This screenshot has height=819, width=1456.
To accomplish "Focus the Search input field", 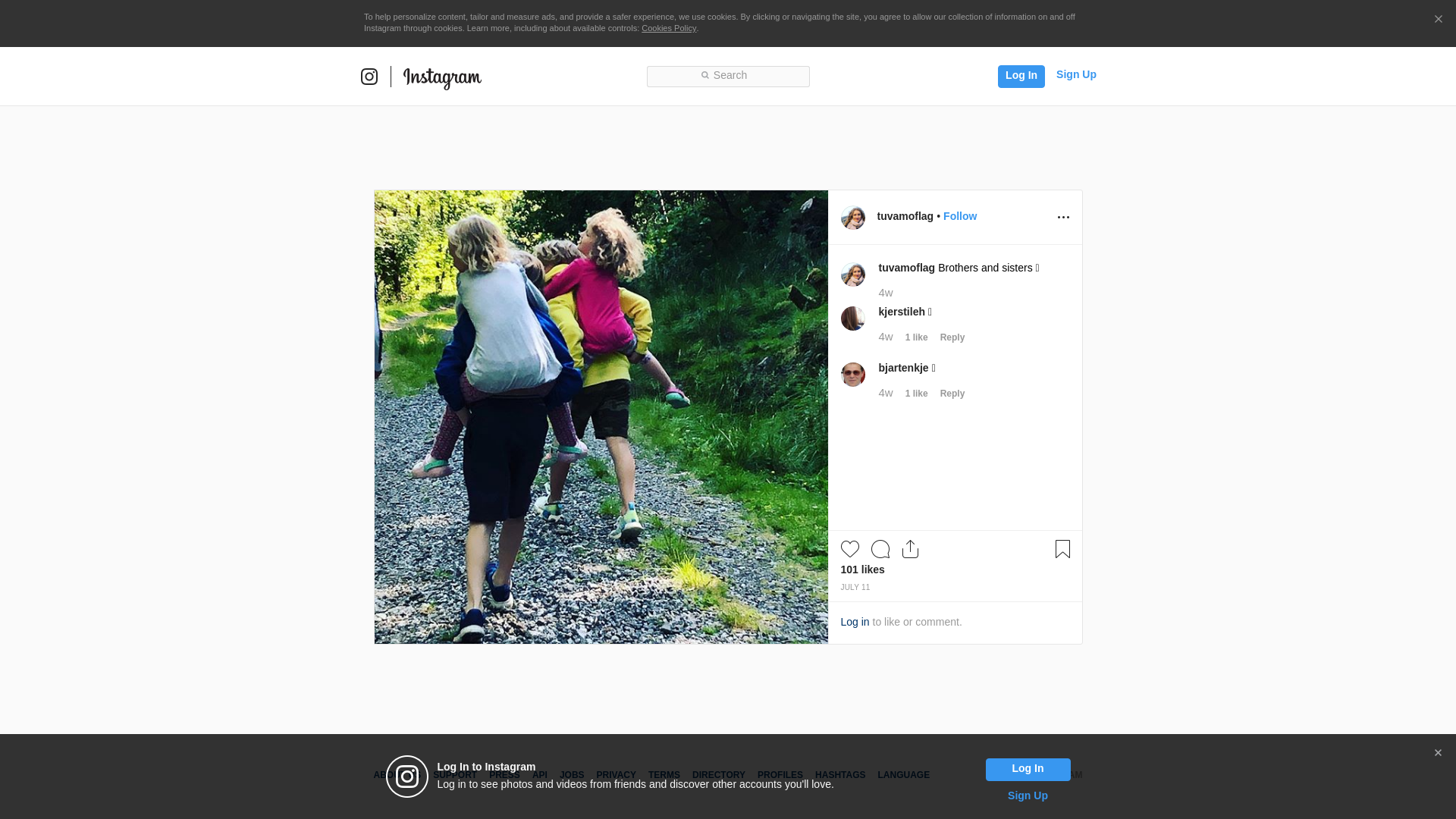I will coord(728,76).
